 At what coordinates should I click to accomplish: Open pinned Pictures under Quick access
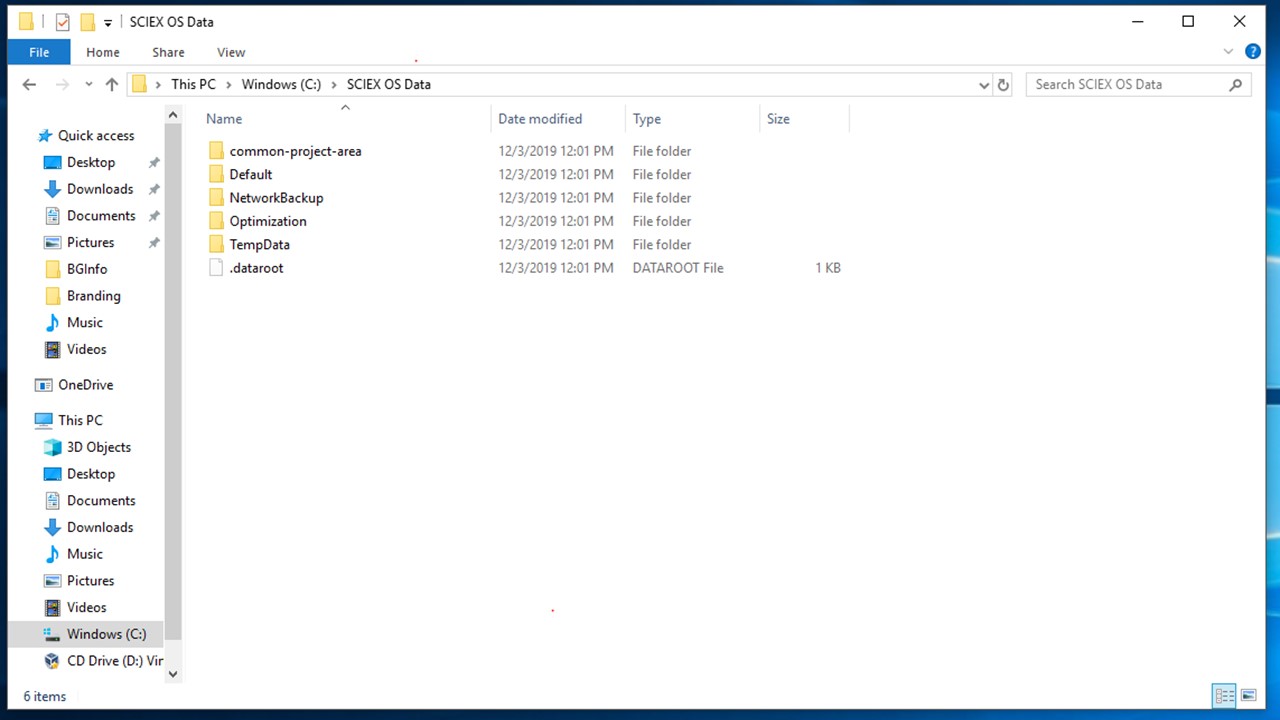[x=90, y=242]
